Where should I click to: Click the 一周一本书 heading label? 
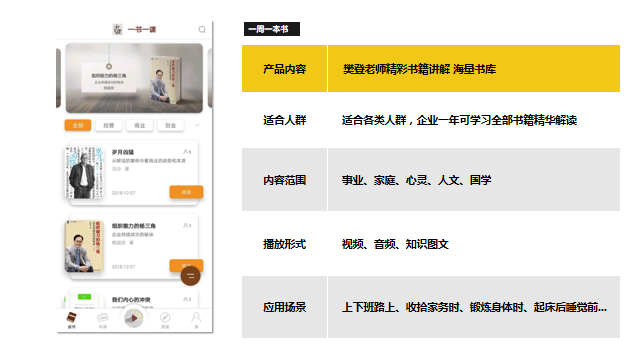point(272,29)
